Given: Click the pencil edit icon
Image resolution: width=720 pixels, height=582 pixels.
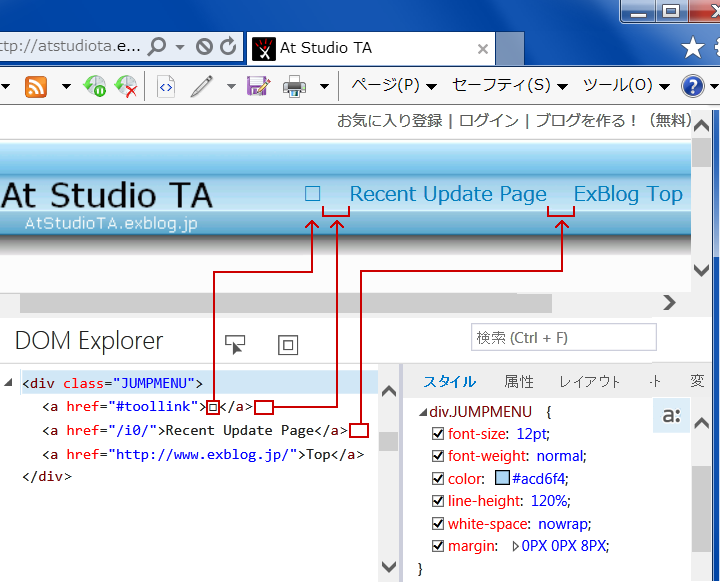Looking at the screenshot, I should tap(202, 86).
